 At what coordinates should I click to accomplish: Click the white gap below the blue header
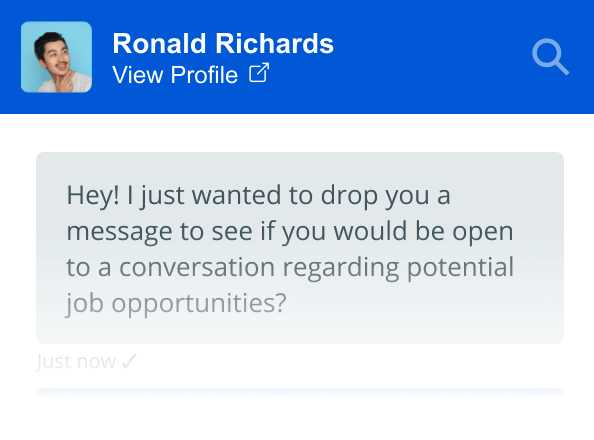[297, 133]
